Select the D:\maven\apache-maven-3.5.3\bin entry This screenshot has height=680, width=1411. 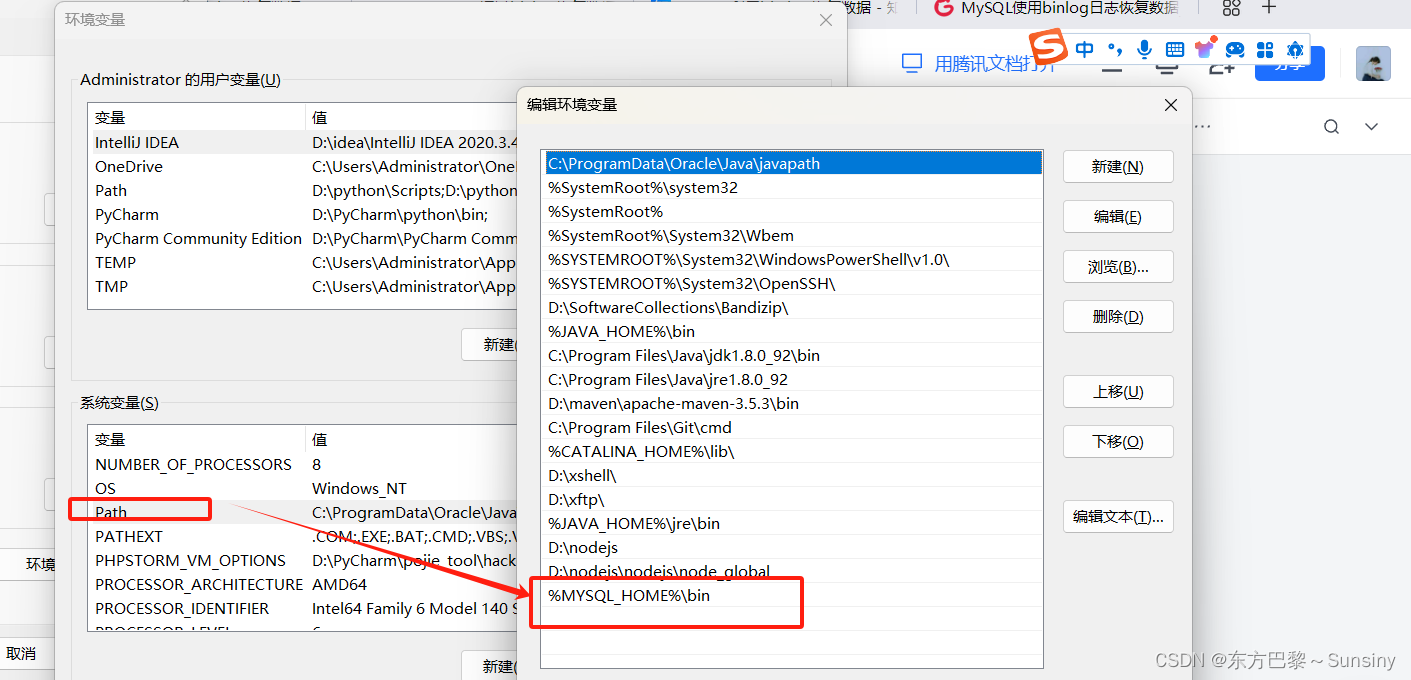pos(794,404)
